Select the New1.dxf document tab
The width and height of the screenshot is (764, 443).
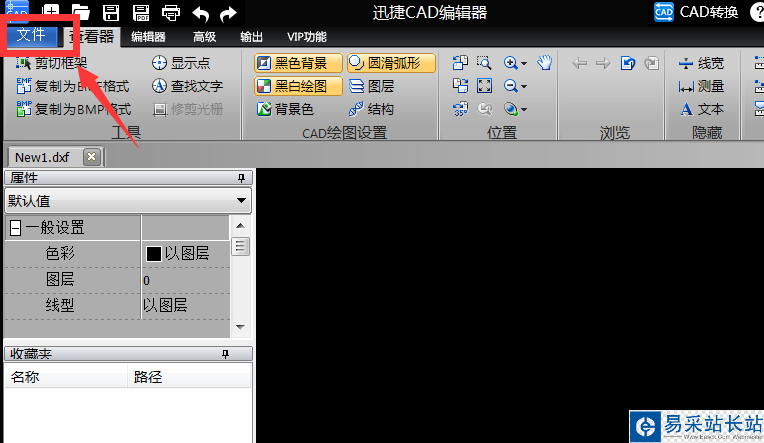click(42, 157)
